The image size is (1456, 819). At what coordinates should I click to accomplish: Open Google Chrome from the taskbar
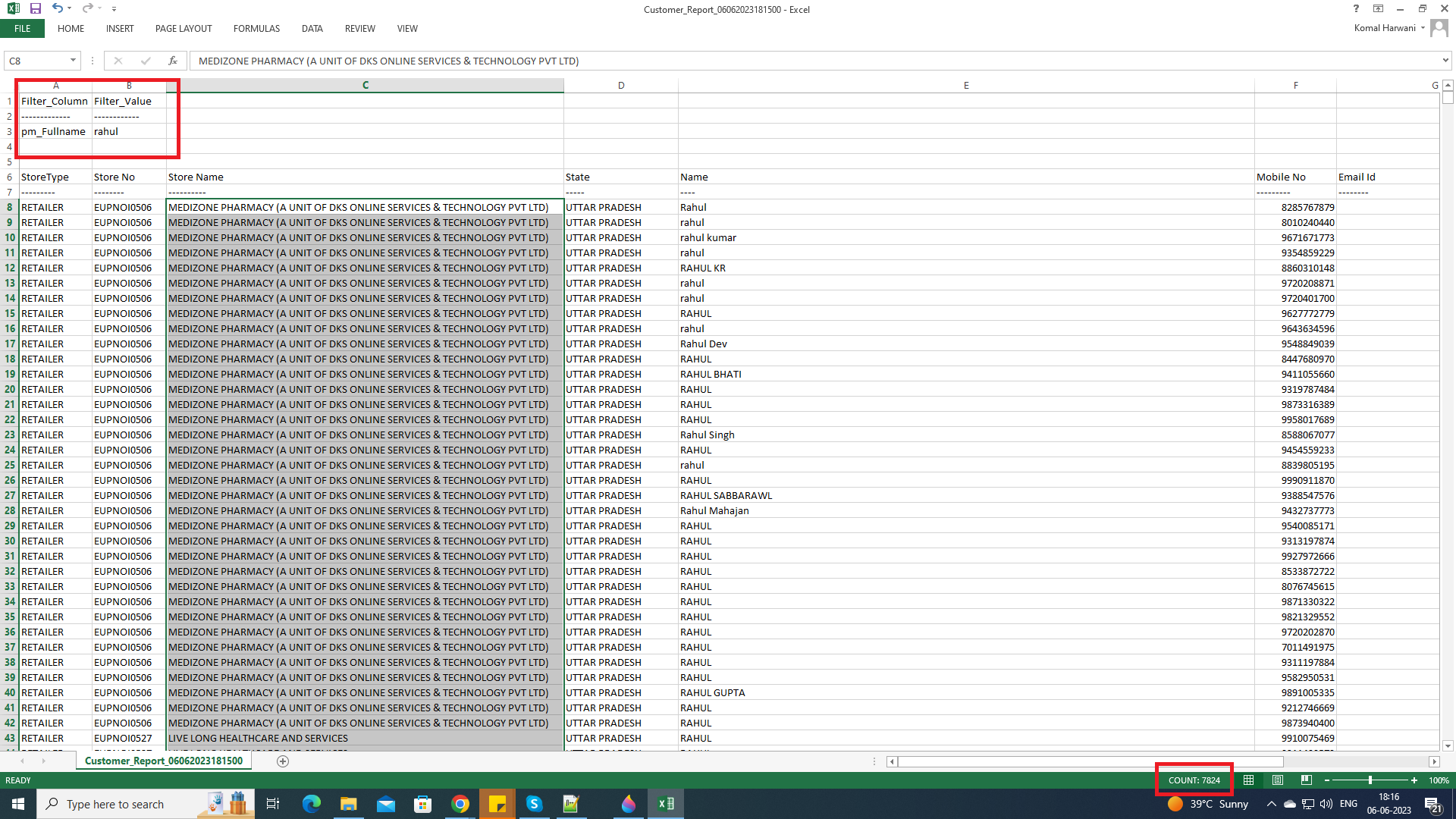click(460, 804)
